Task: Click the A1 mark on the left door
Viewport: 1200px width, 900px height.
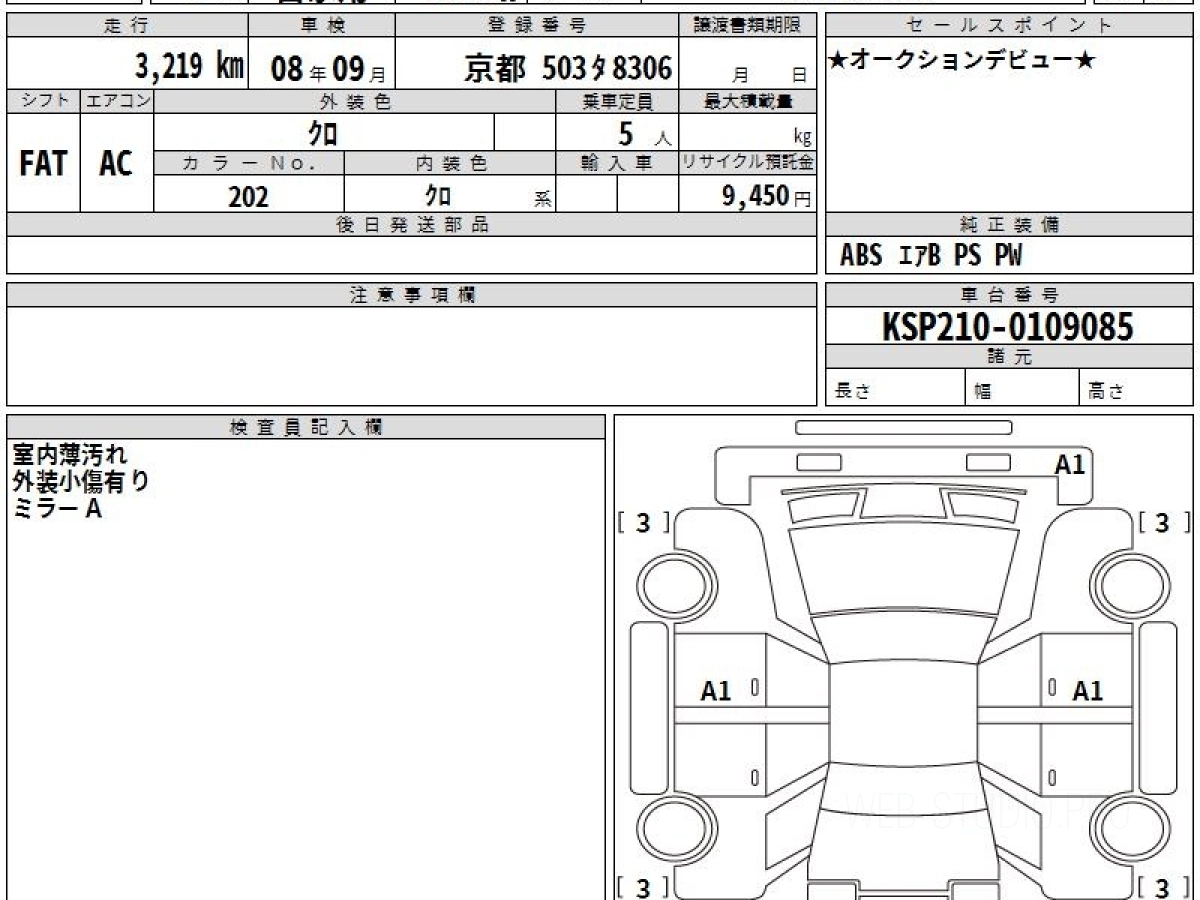Action: click(x=715, y=690)
